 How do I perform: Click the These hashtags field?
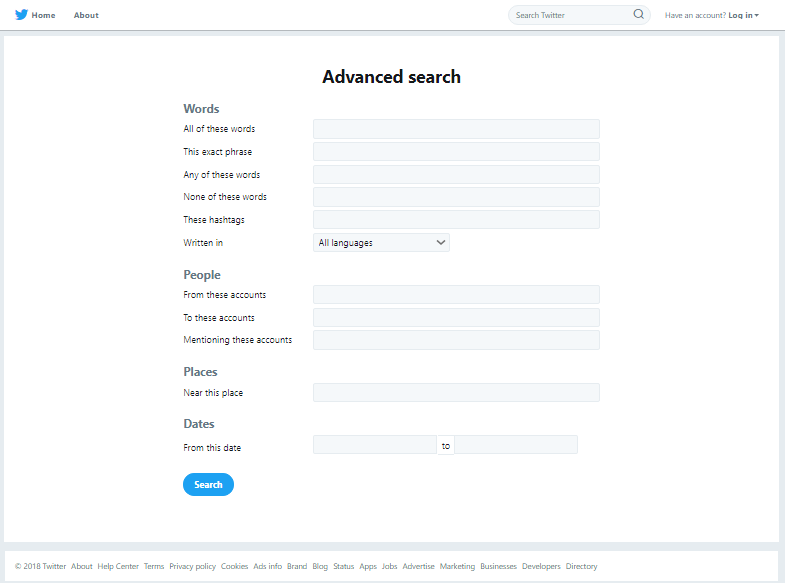click(x=456, y=220)
